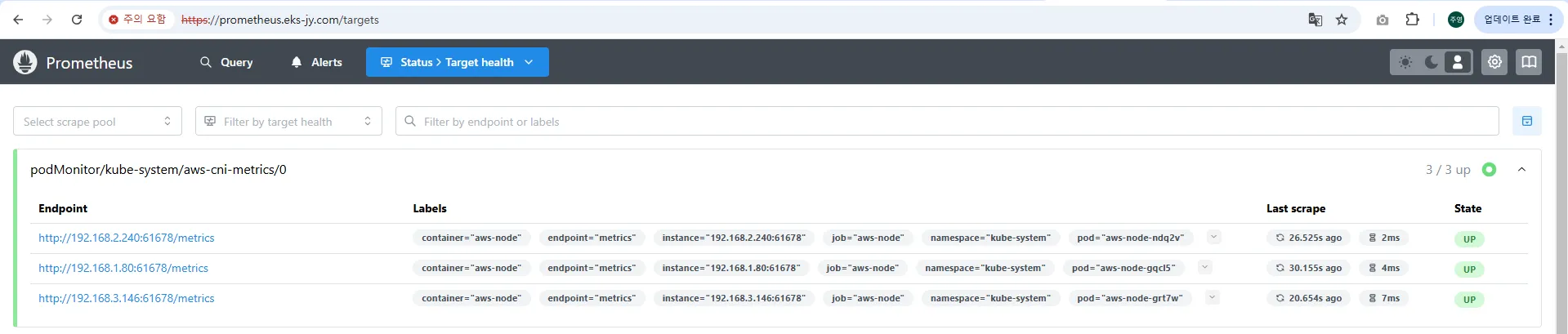Open Alerts page

tap(317, 62)
